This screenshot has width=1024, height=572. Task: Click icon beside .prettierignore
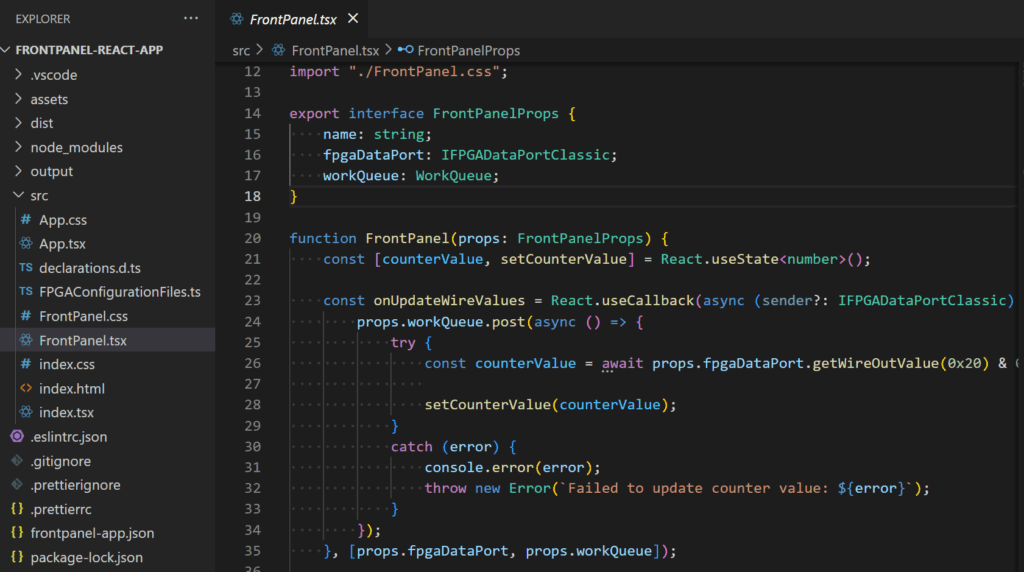coord(17,485)
